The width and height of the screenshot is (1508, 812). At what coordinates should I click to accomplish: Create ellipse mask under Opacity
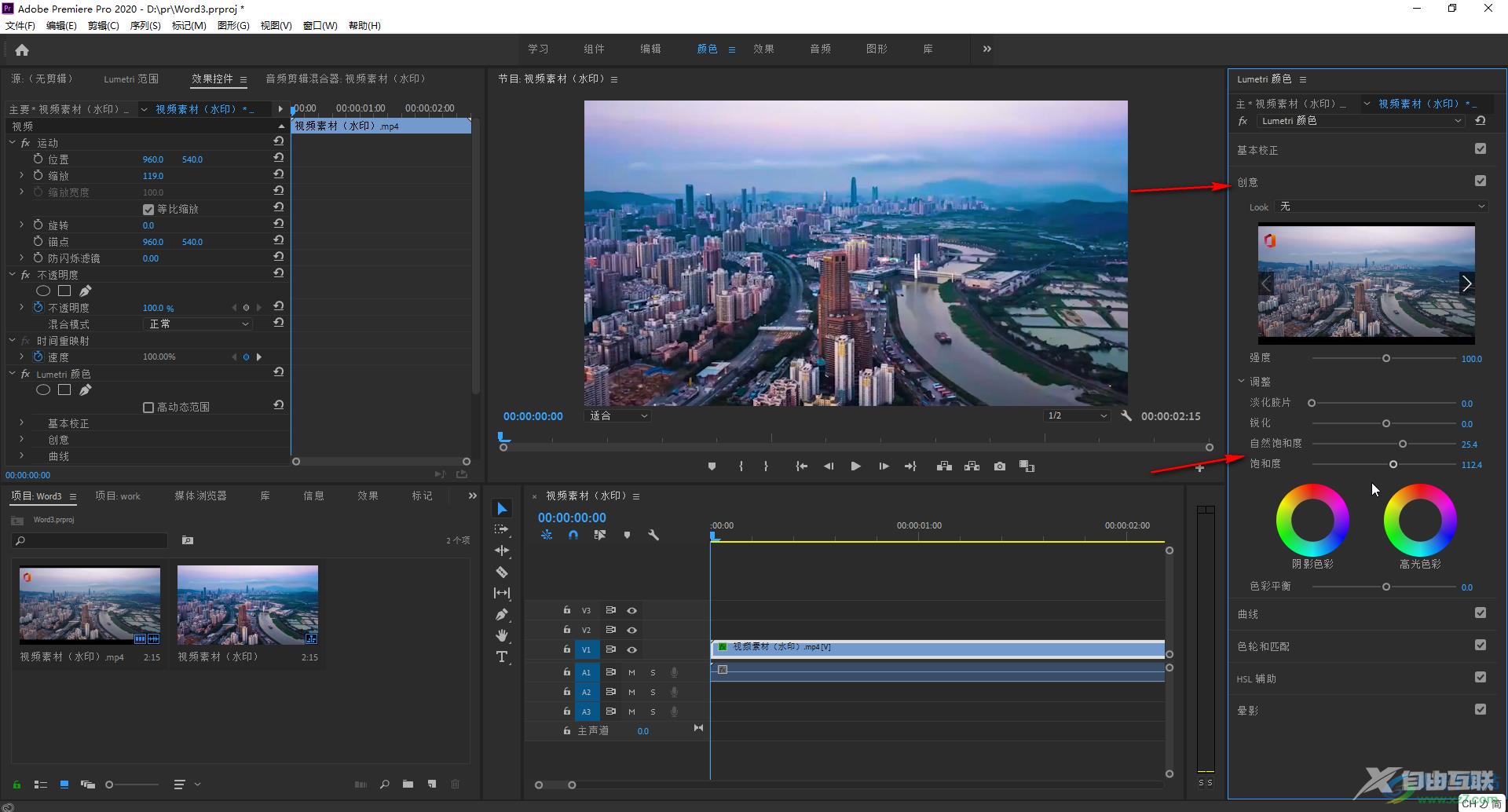pos(43,291)
